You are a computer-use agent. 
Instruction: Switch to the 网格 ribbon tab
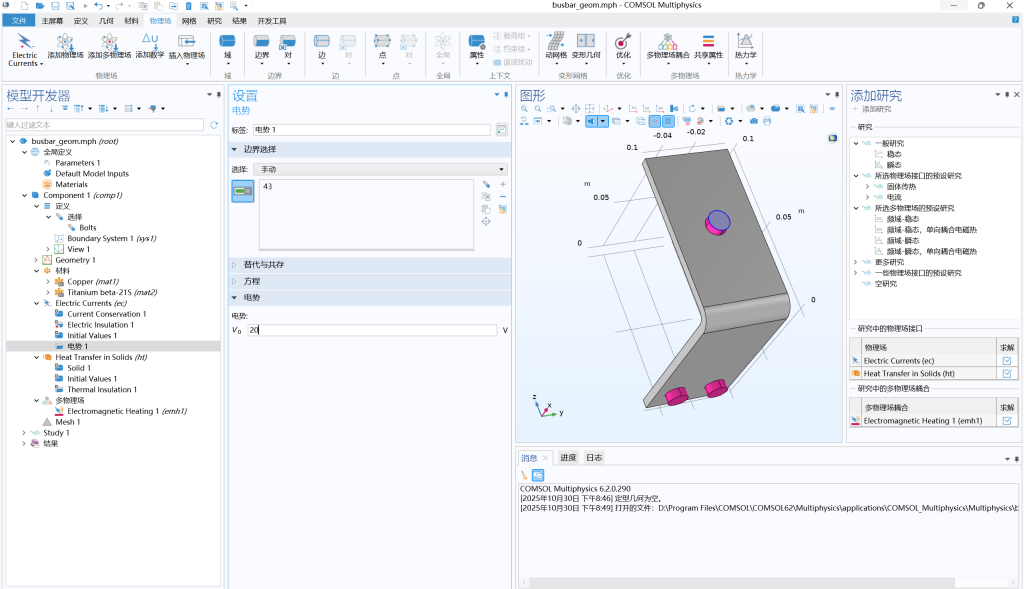pos(189,20)
